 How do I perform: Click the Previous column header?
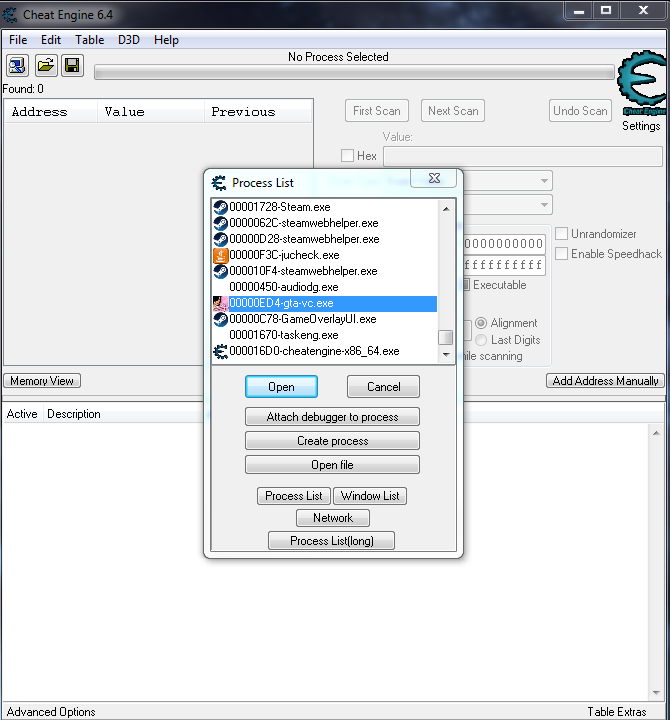(258, 112)
